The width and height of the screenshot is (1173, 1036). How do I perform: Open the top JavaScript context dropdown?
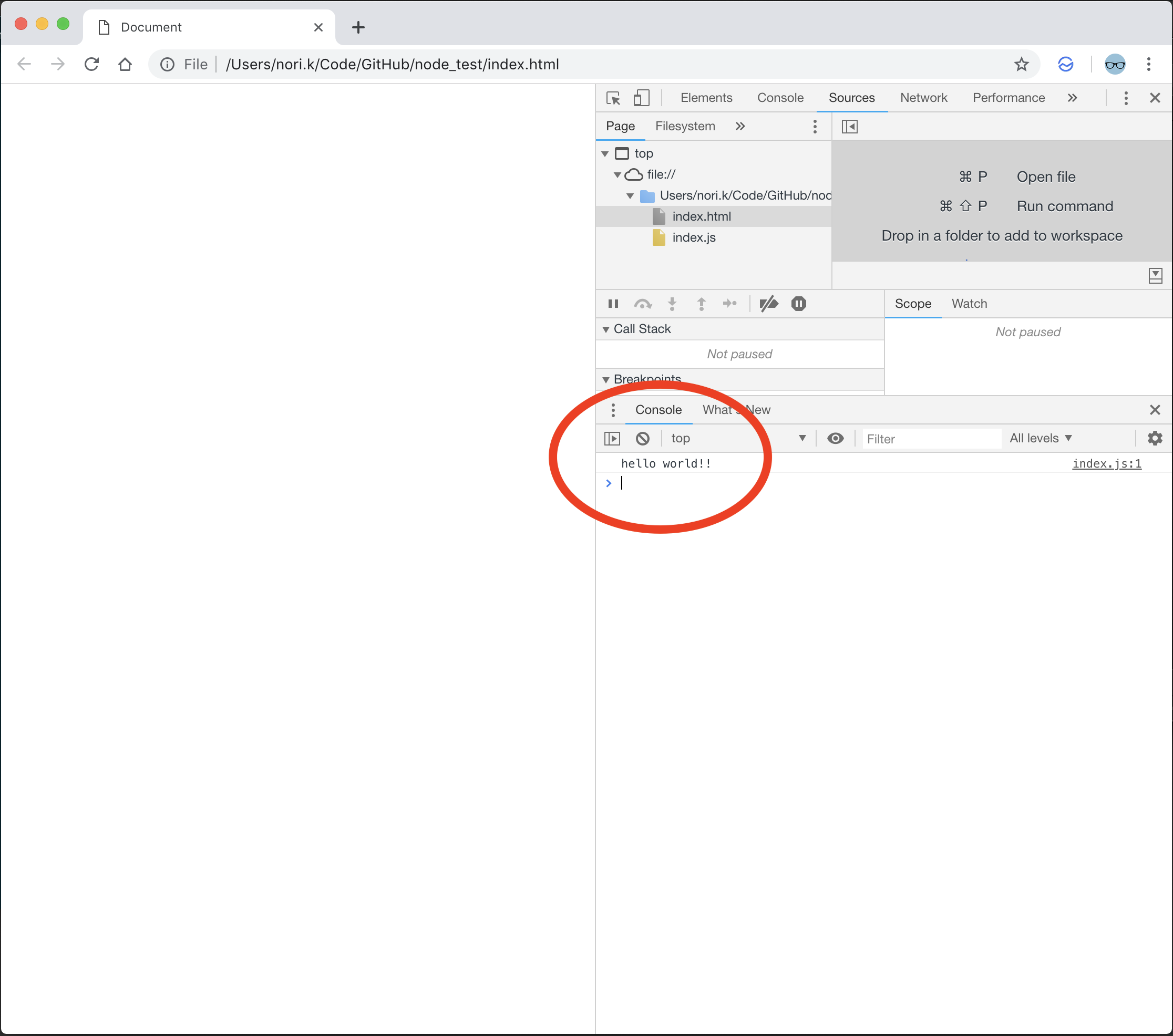point(738,439)
